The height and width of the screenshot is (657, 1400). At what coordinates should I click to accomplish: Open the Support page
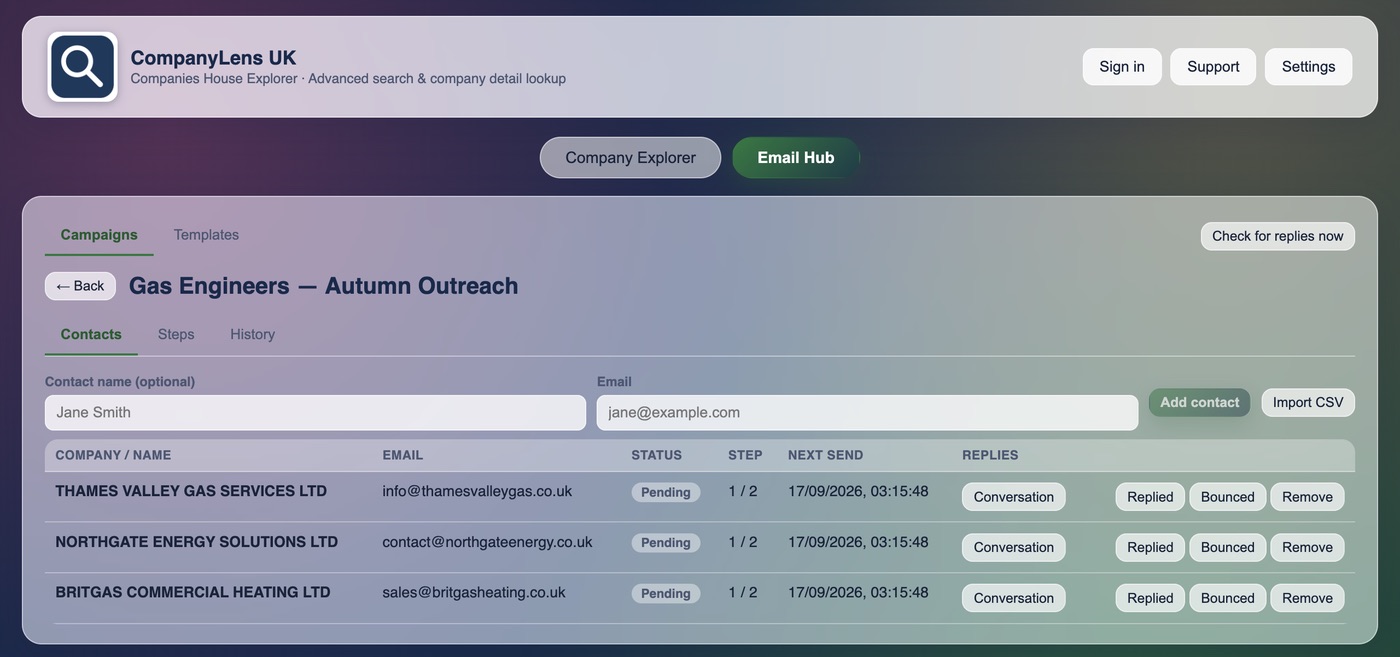[x=1213, y=67]
